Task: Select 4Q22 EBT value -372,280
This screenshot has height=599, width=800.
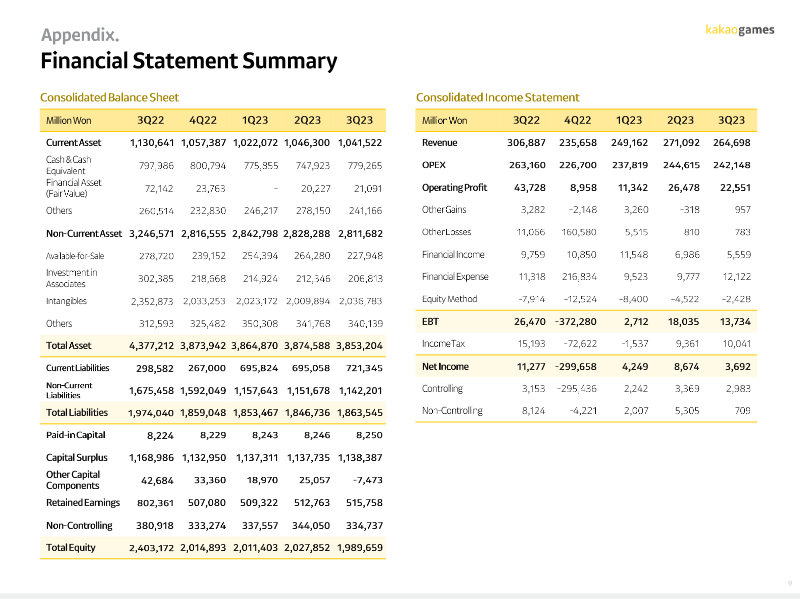Action: click(576, 322)
